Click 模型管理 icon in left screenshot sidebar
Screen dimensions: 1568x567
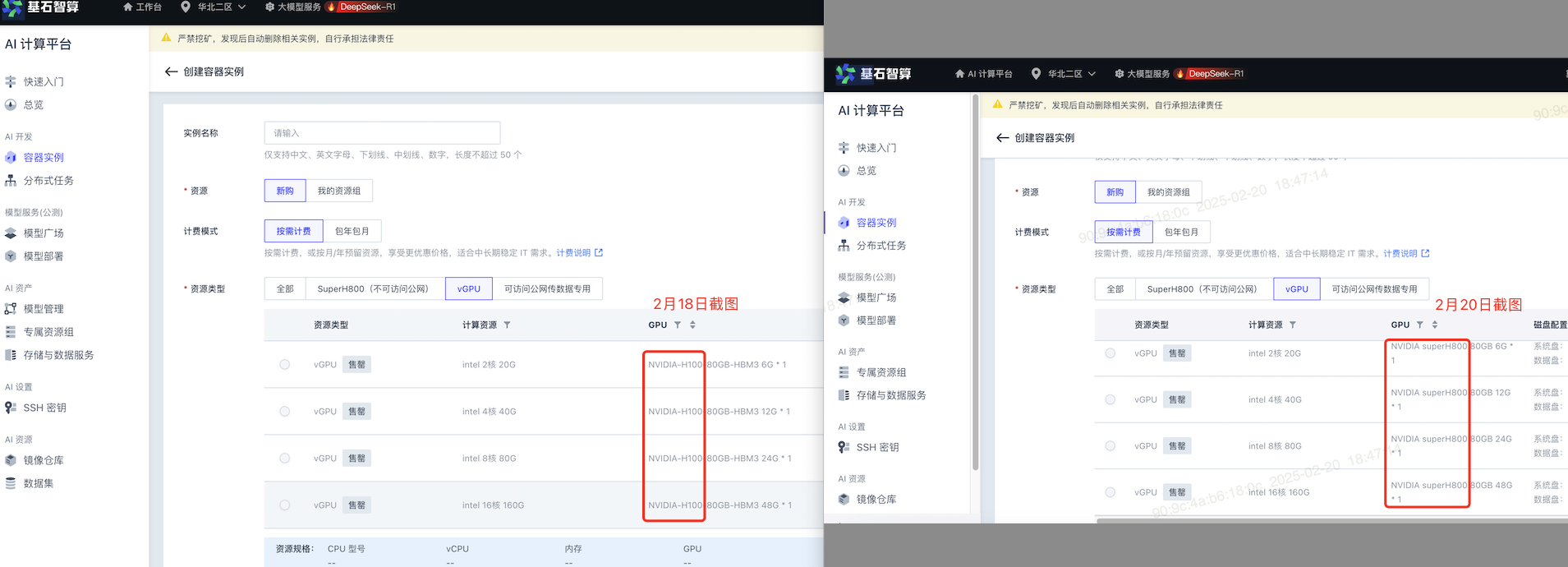coord(11,309)
